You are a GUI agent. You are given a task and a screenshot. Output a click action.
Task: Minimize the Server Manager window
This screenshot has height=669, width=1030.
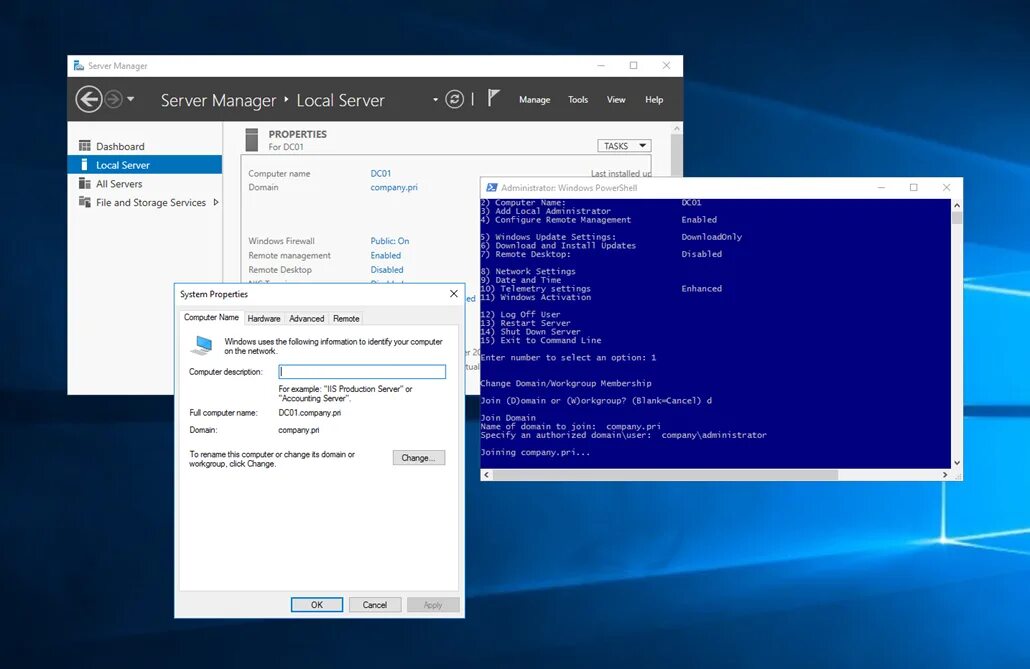pos(601,66)
